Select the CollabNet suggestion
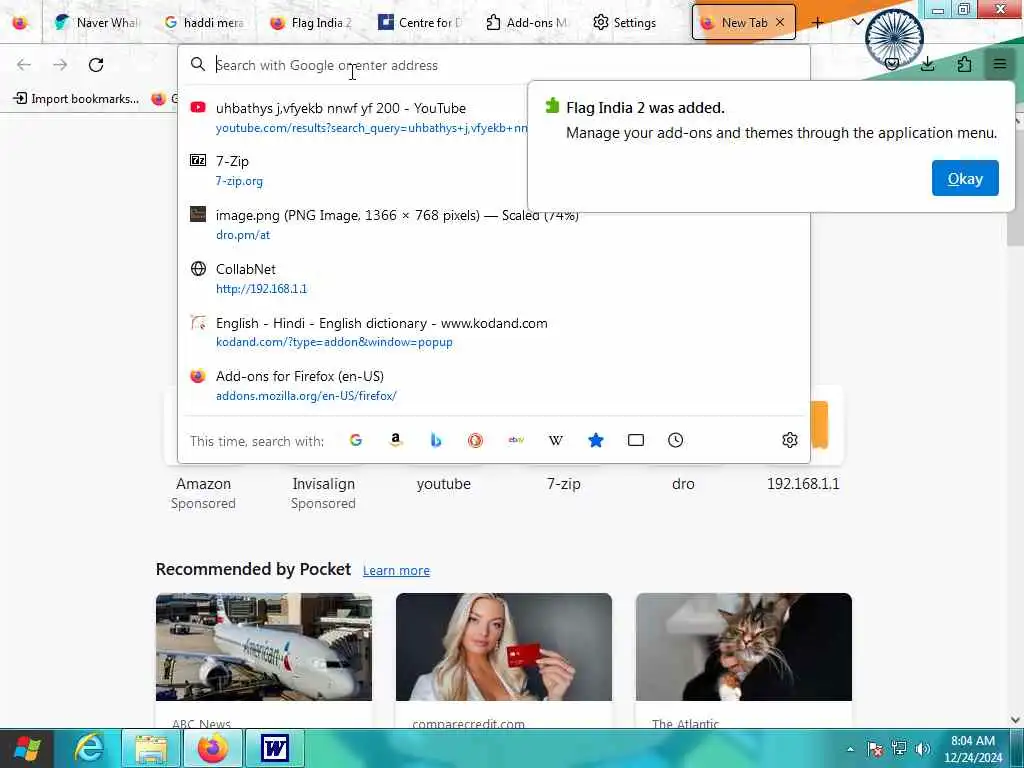 494,278
